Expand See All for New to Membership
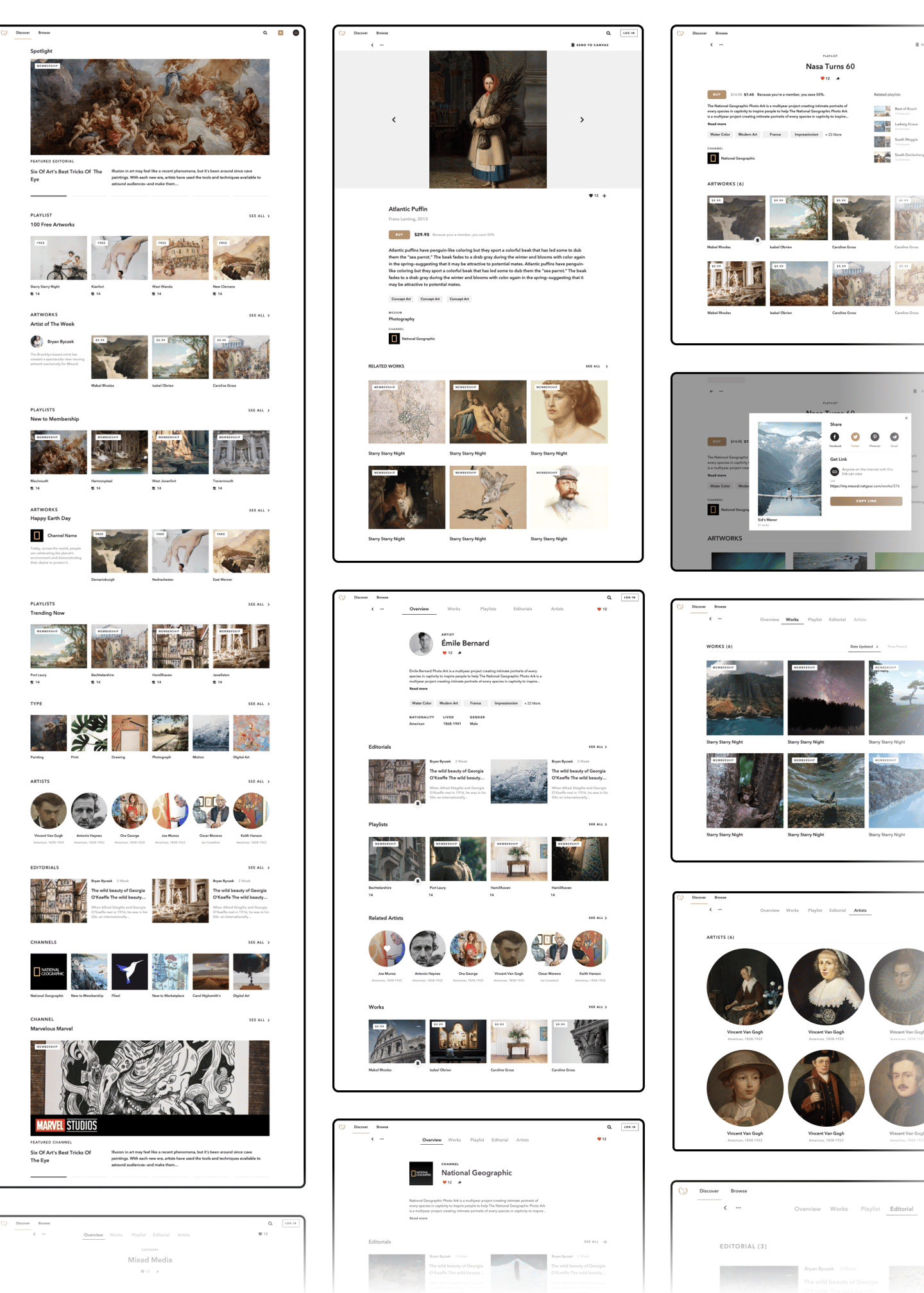924x1293 pixels. point(259,411)
